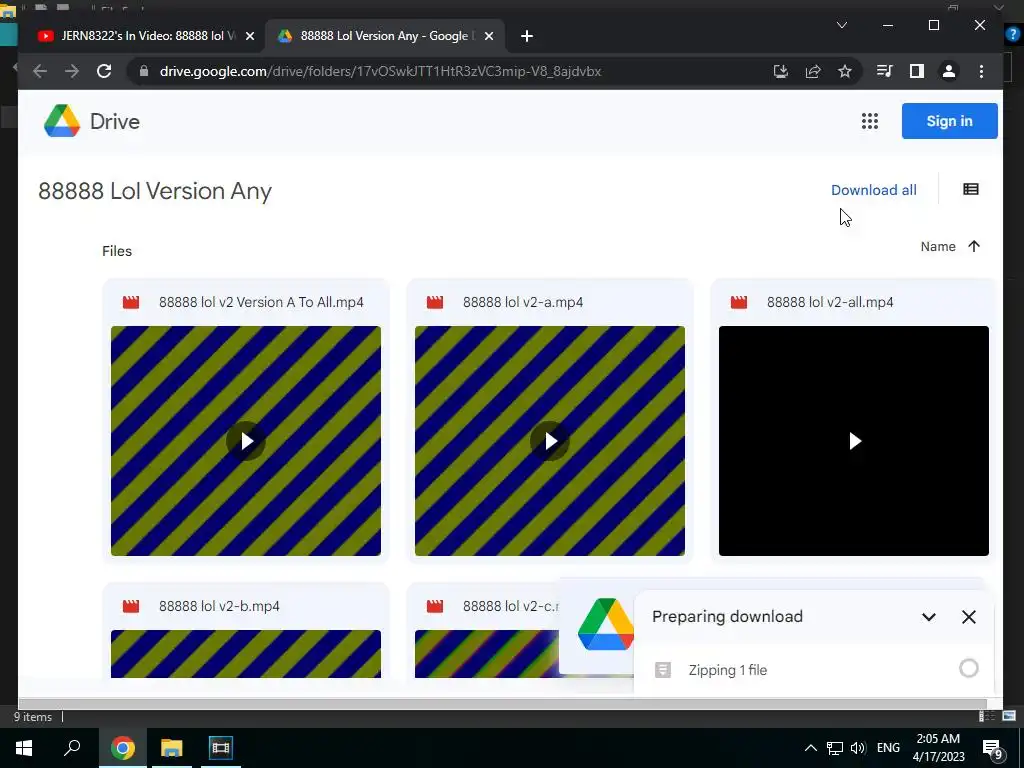Click the Sign in button
Viewport: 1024px width, 768px height.
950,121
